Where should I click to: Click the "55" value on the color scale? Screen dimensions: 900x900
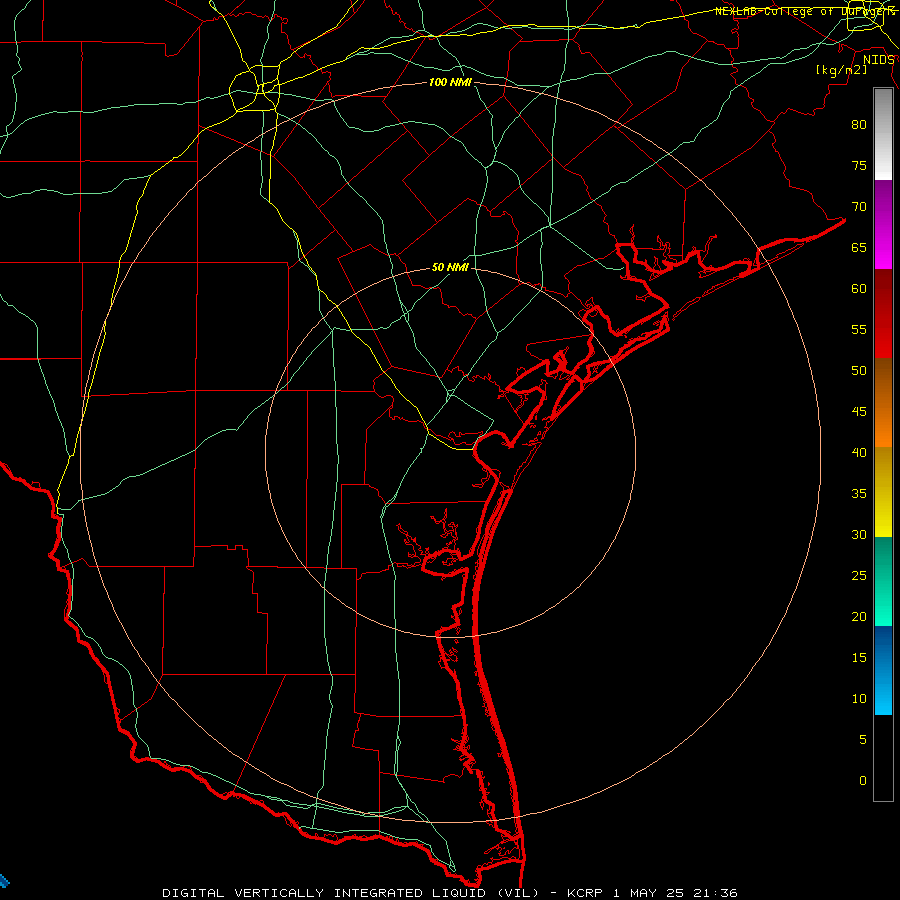(859, 329)
